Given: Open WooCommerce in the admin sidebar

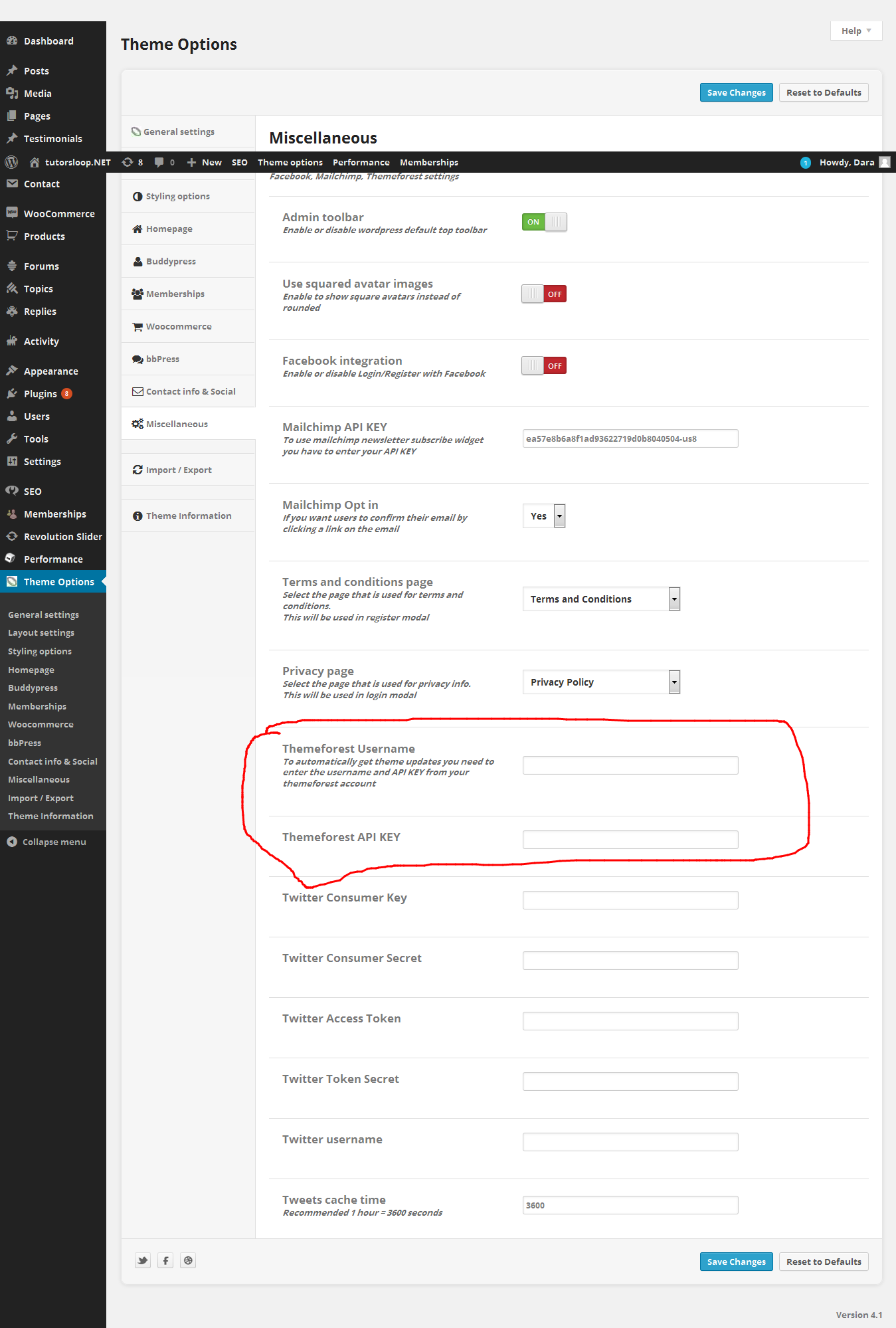Looking at the screenshot, I should coord(58,214).
